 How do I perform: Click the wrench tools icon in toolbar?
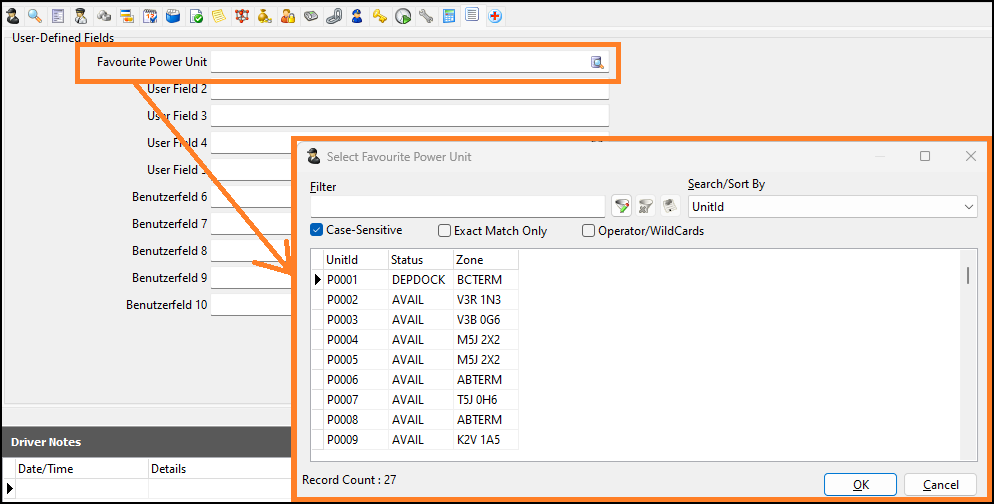[426, 16]
